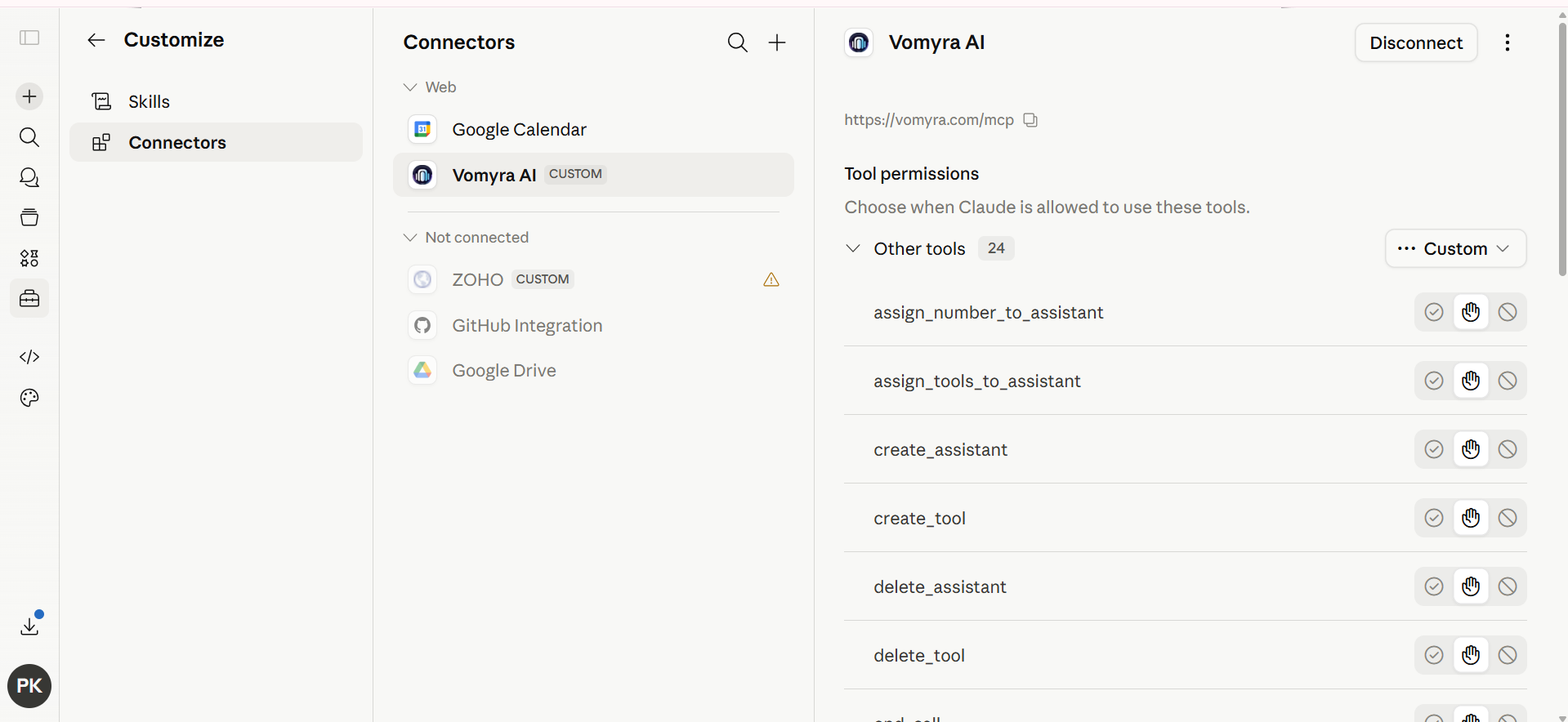The image size is (1568, 722).
Task: Add a new connector with plus icon
Action: pyautogui.click(x=777, y=42)
